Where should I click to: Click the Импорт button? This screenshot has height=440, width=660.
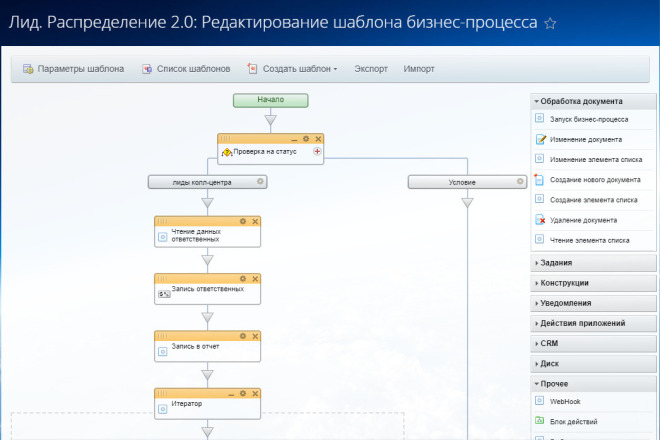coord(419,69)
